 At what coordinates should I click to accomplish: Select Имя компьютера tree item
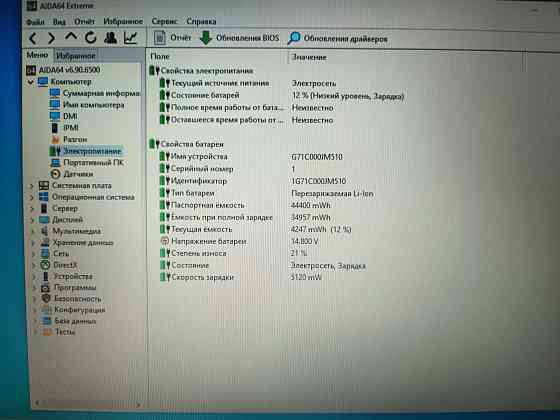point(87,105)
